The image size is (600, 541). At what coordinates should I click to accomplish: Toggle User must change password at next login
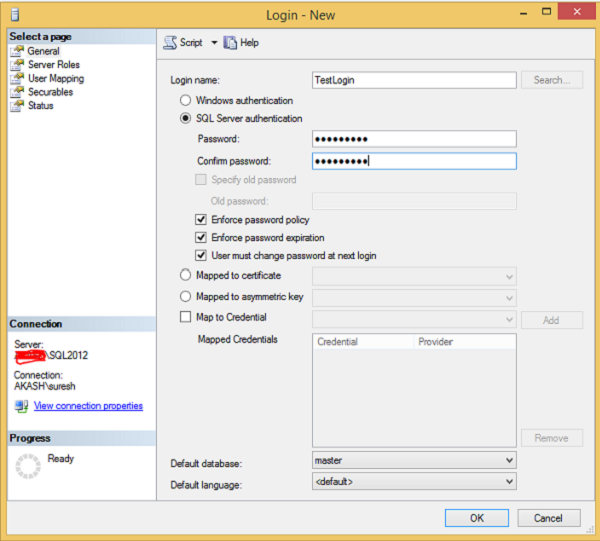(x=201, y=256)
